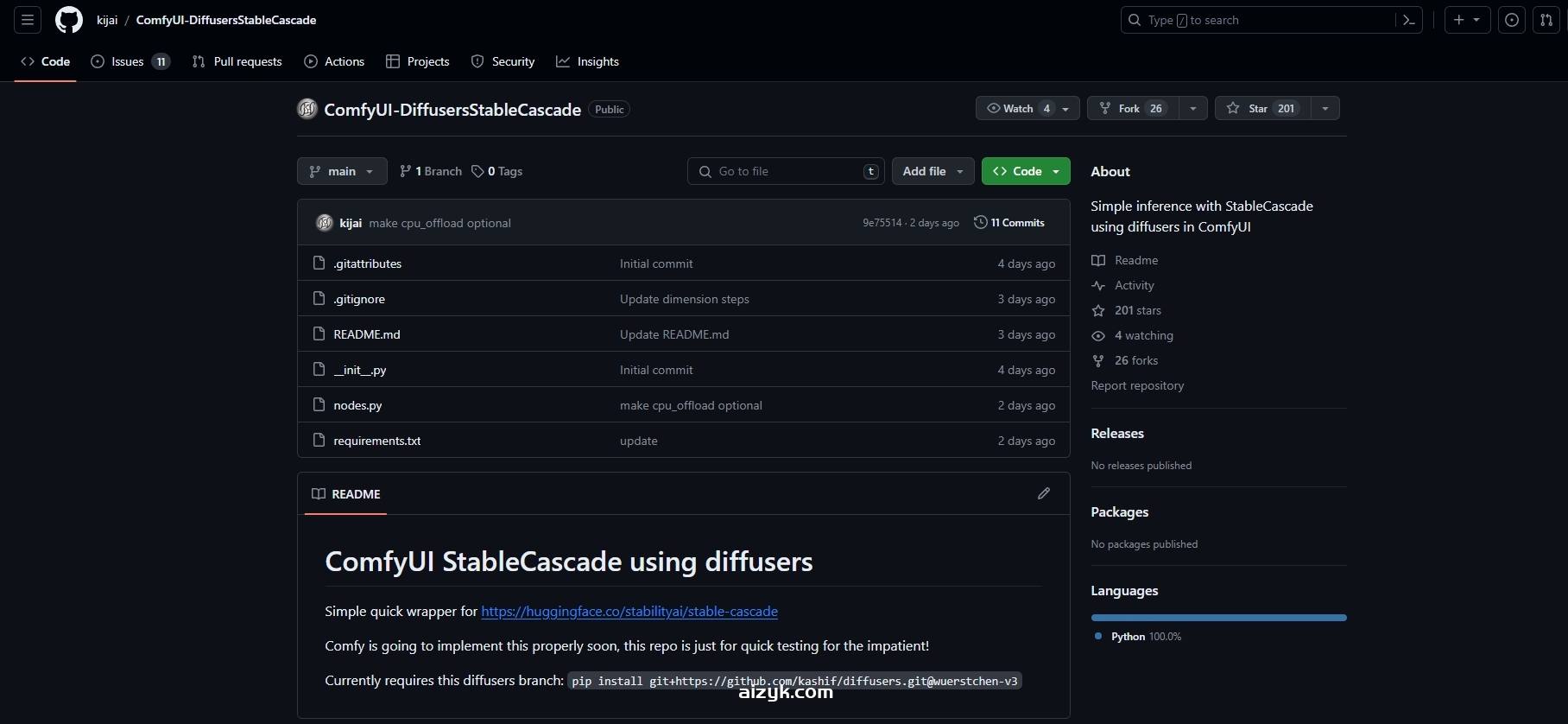Open the create new plus menu
1568x724 pixels.
(x=1467, y=20)
